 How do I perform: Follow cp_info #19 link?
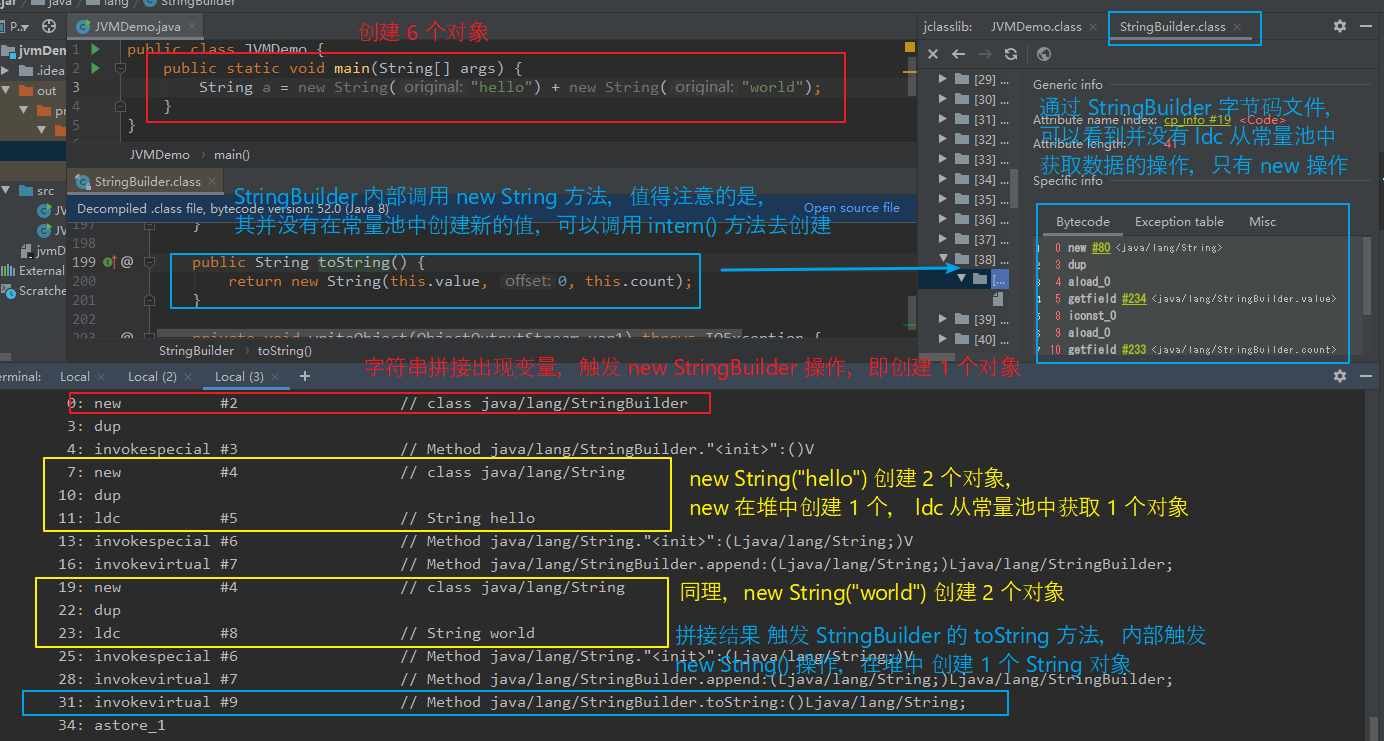click(x=1197, y=120)
